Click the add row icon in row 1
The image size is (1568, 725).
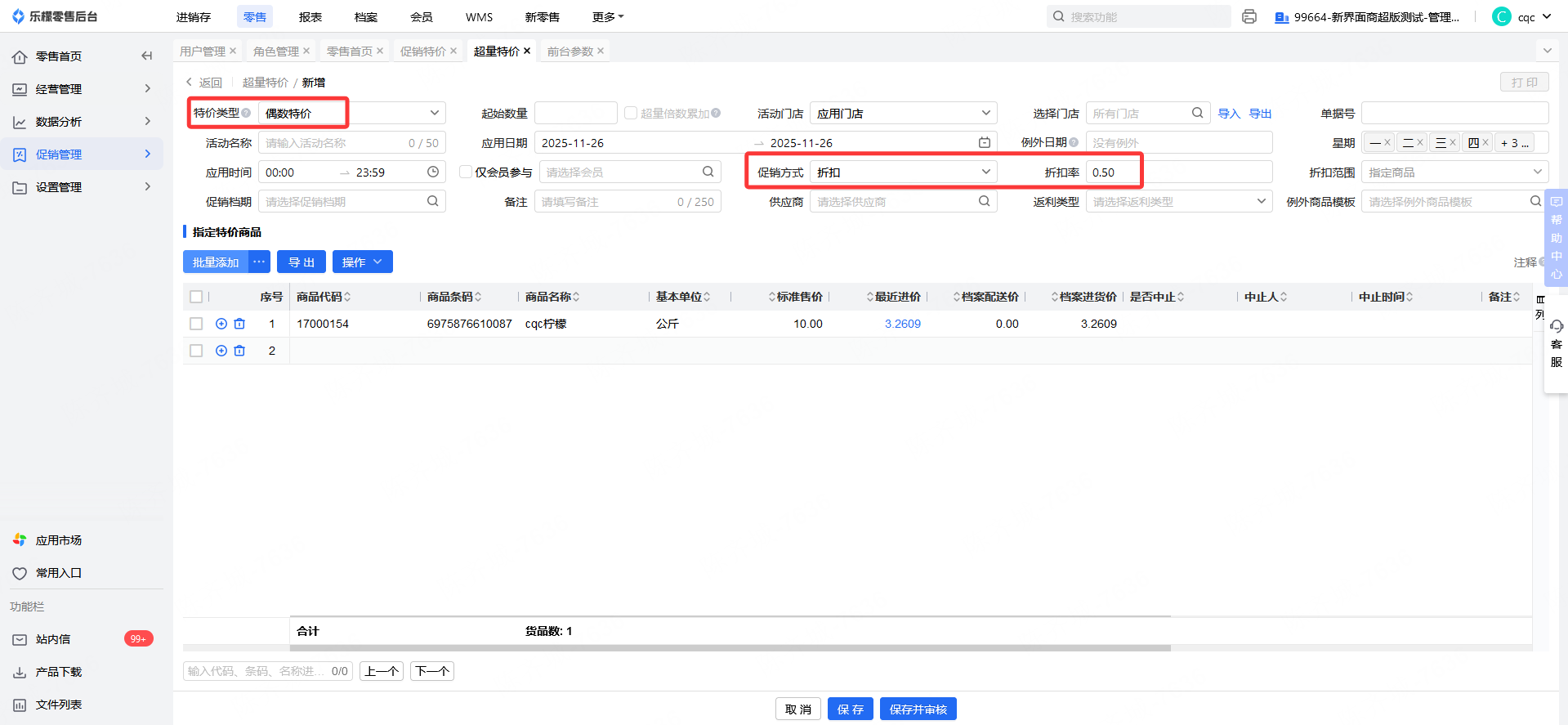pos(221,324)
